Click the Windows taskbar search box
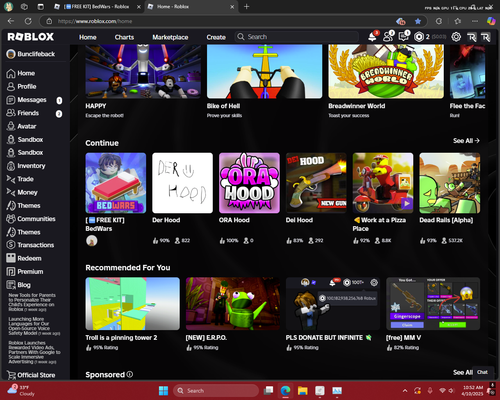The height and width of the screenshot is (400, 500). pyautogui.click(x=216, y=391)
